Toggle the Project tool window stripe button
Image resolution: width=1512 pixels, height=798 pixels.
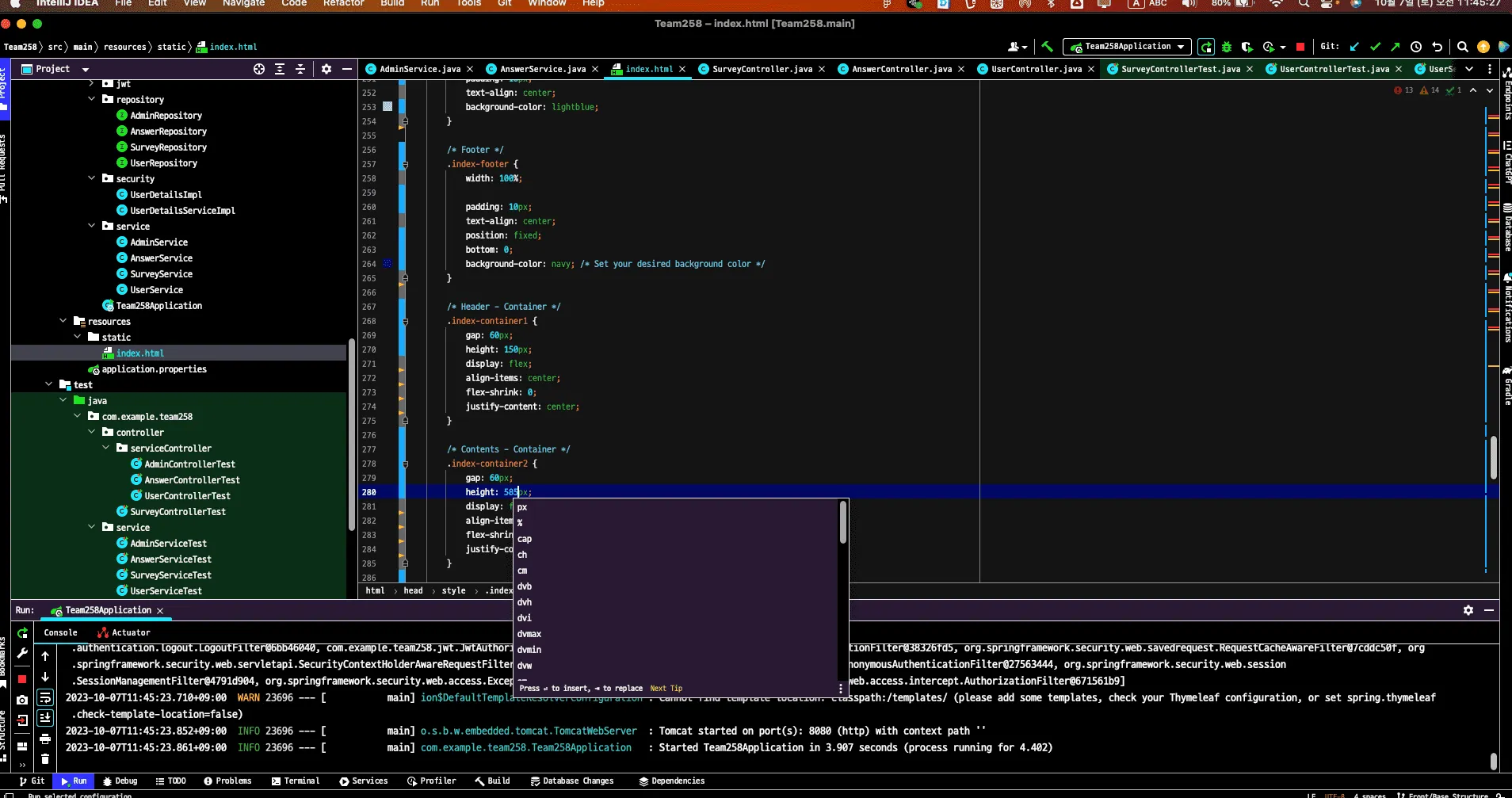[4, 87]
